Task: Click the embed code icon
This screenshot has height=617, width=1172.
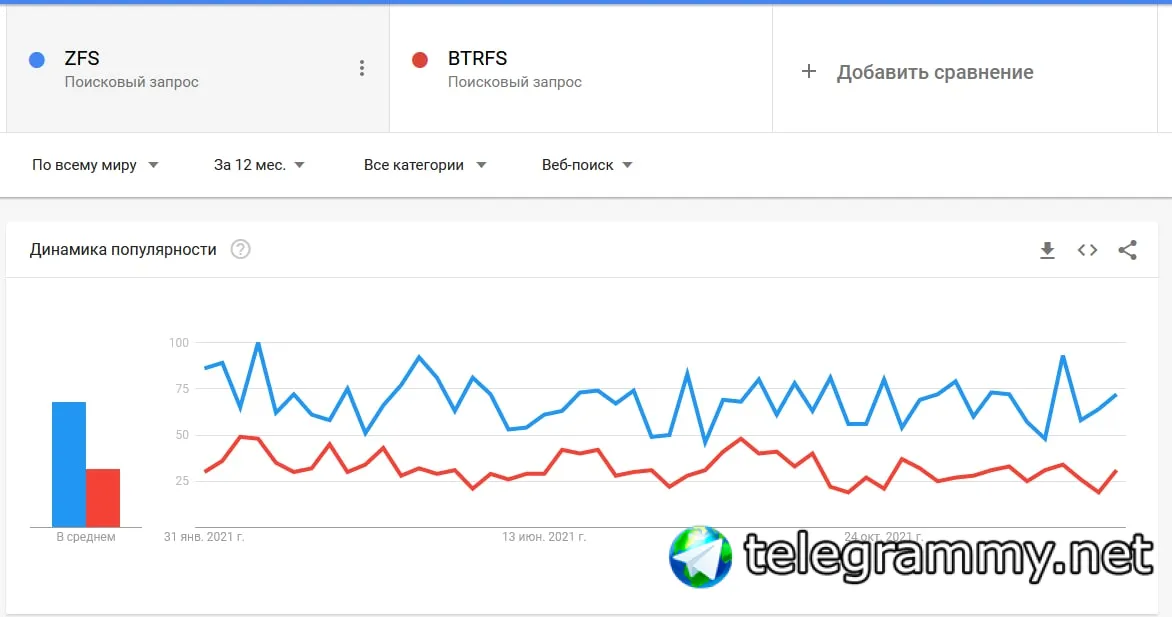Action: tap(1087, 250)
